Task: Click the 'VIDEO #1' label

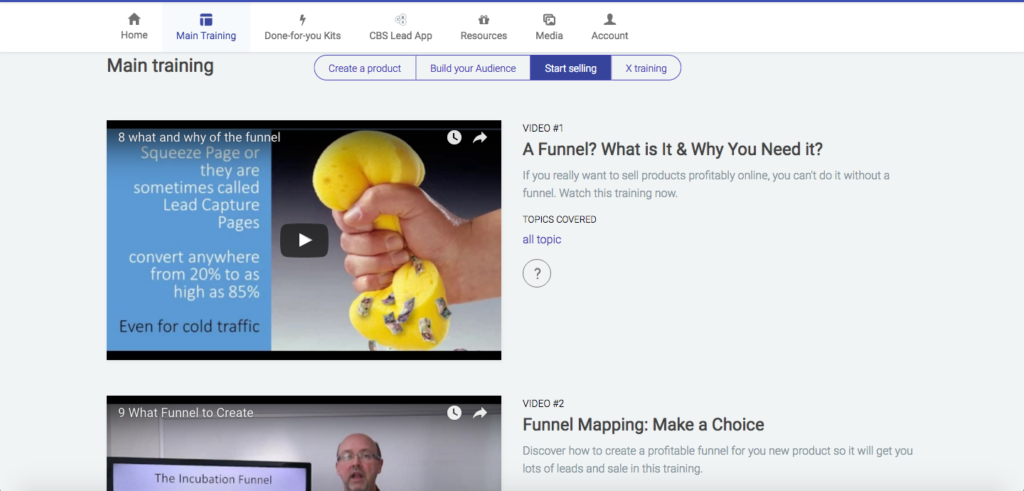Action: pos(543,128)
